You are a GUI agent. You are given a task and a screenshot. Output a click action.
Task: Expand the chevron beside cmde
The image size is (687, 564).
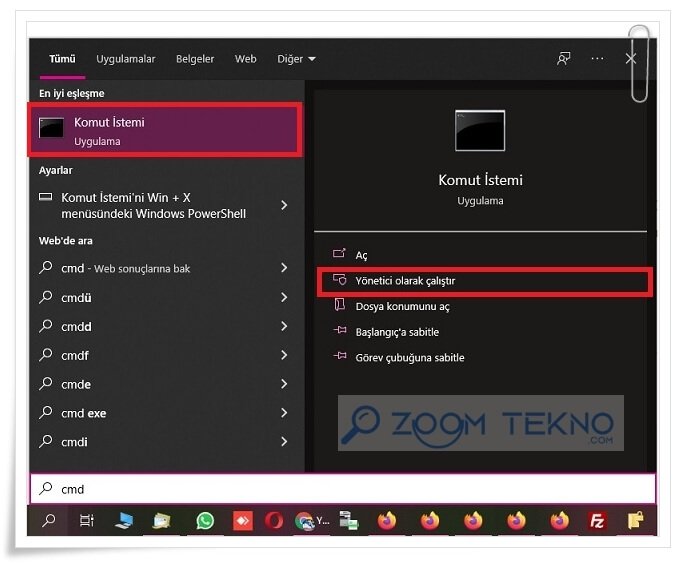[x=284, y=384]
